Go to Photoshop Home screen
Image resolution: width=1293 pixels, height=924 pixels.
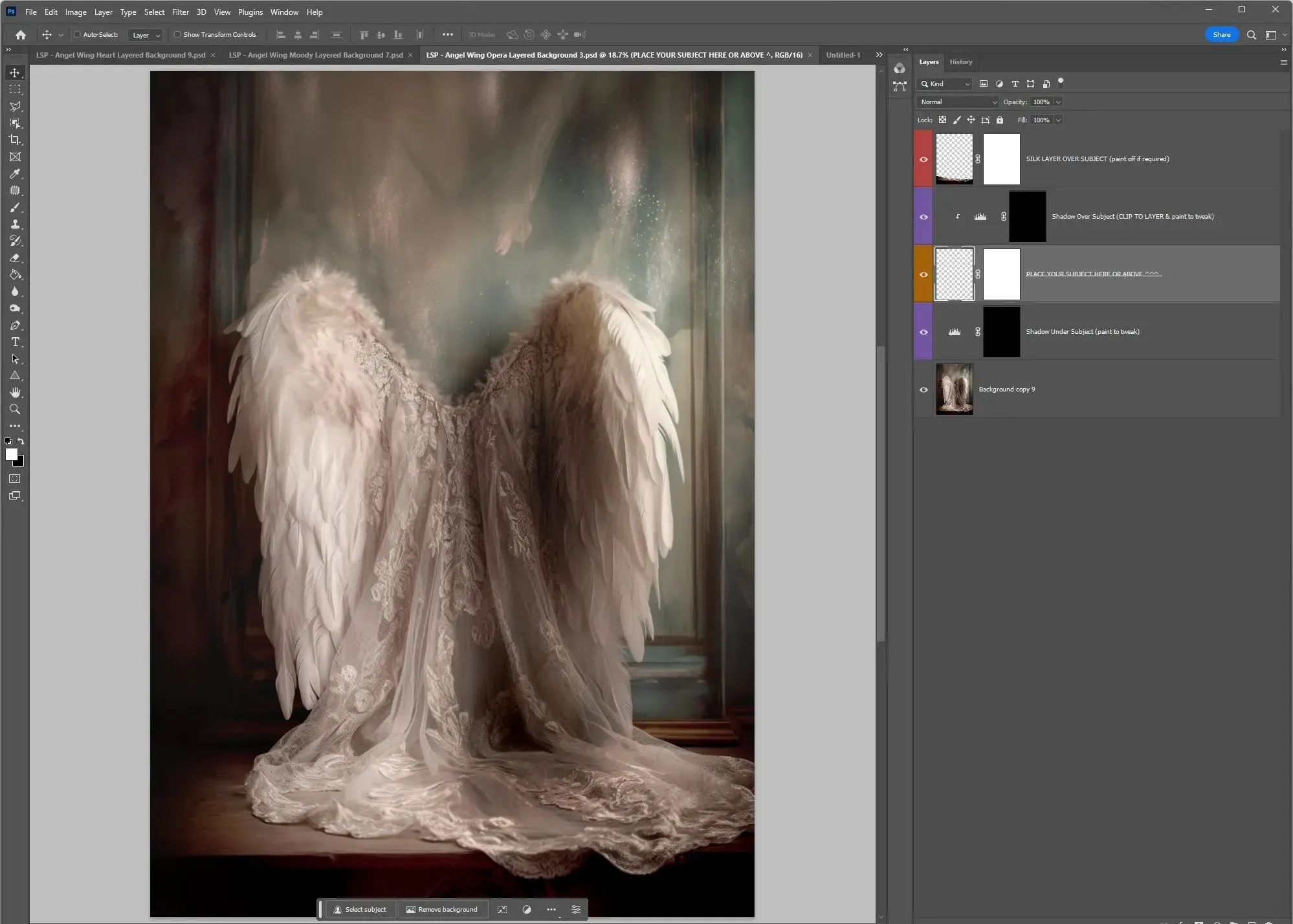pyautogui.click(x=21, y=35)
